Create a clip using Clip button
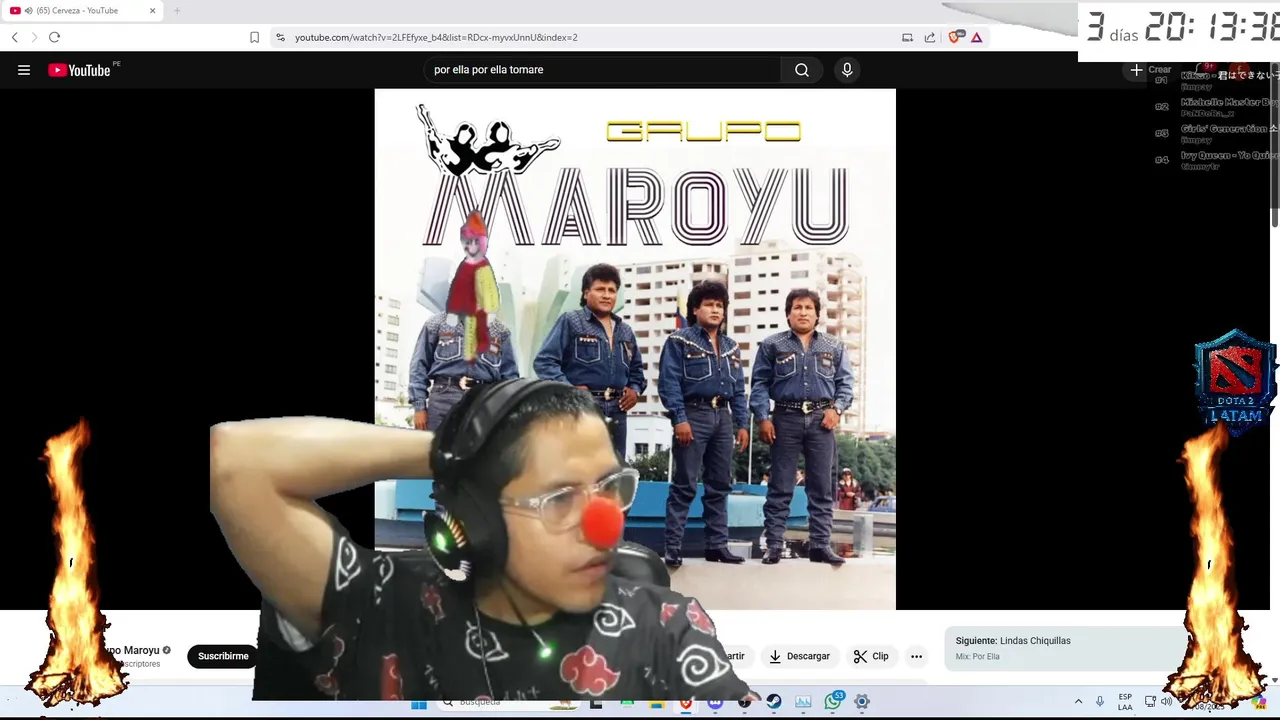 [871, 656]
